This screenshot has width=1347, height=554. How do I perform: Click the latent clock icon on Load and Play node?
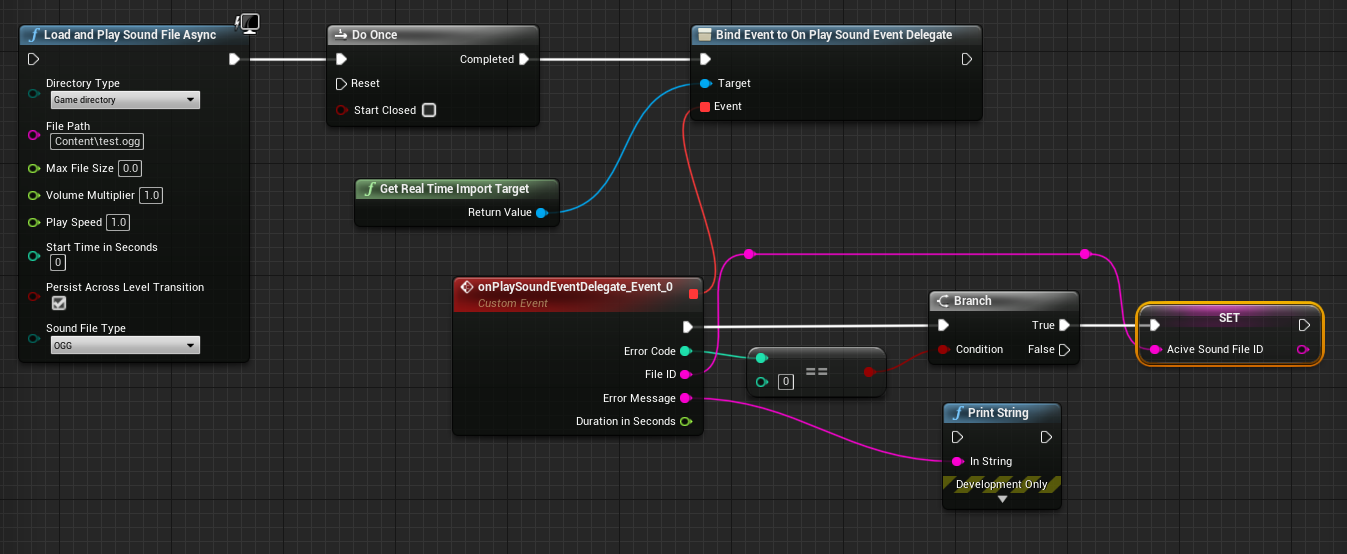click(247, 22)
